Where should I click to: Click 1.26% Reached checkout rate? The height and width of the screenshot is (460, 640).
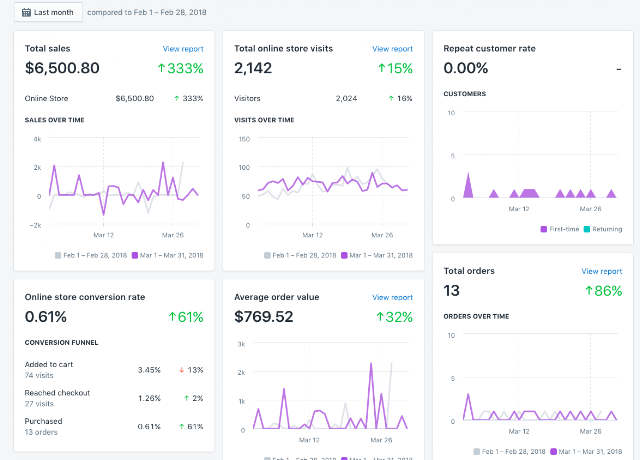(149, 398)
